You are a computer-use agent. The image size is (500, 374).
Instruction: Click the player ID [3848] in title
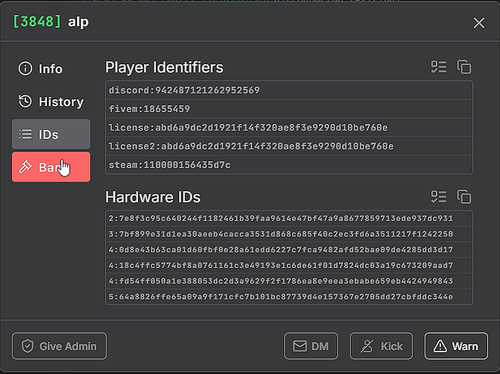[x=37, y=22]
